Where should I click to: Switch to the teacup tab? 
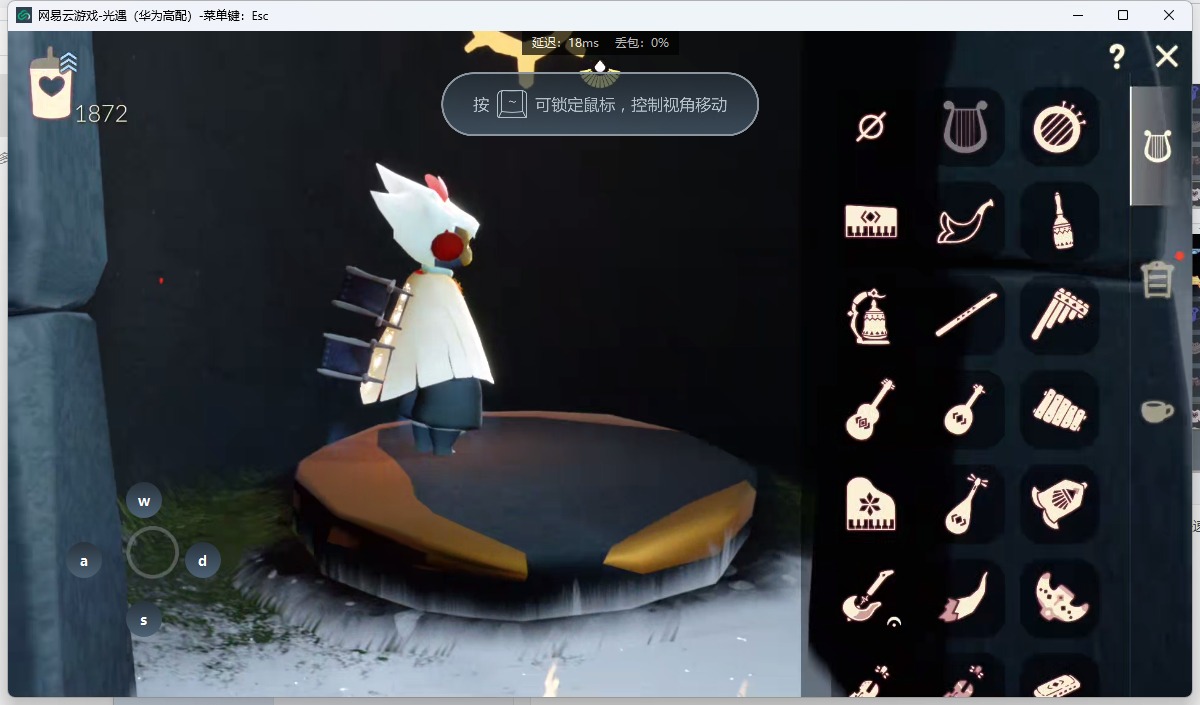click(x=1157, y=410)
